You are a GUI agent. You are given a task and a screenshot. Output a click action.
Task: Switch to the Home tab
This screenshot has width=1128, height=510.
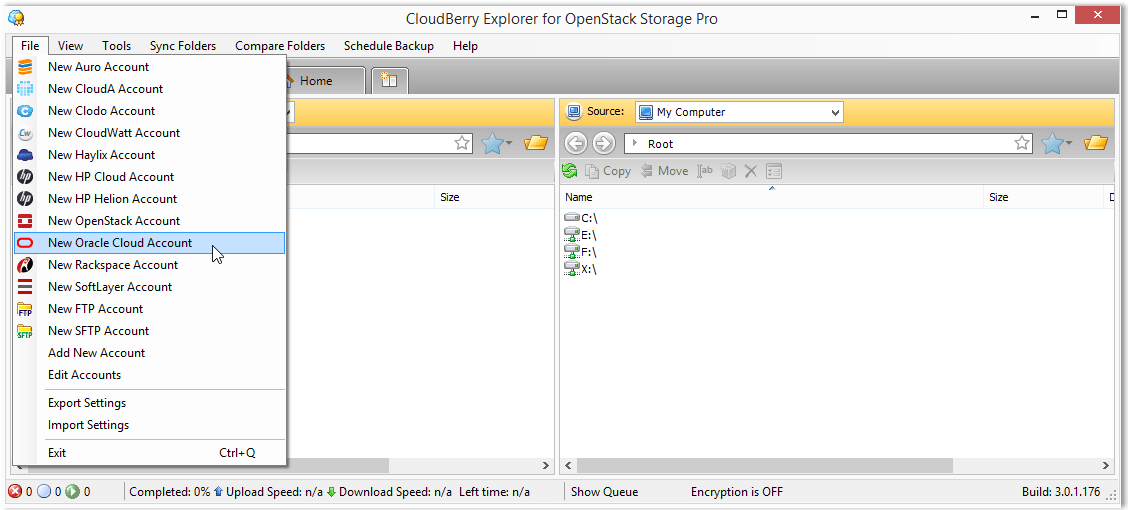tap(316, 81)
